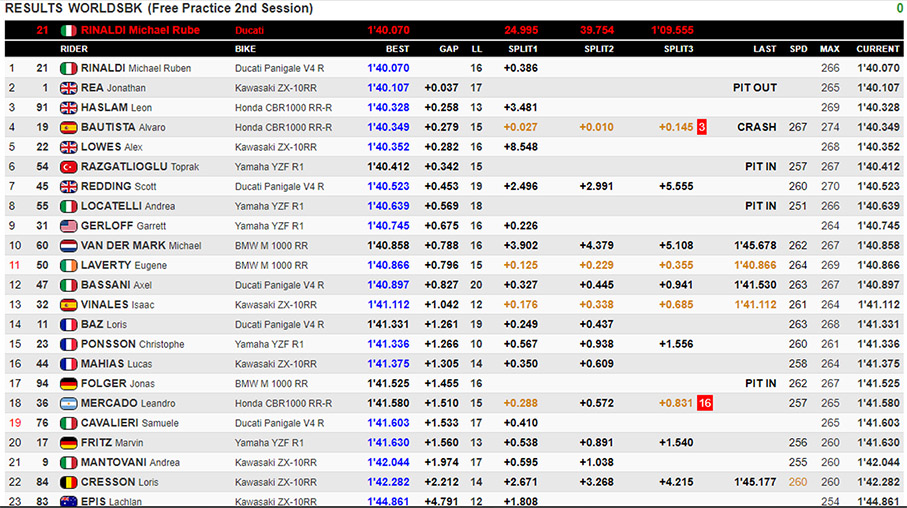Click the UK flag next to HASLAM Leon
This screenshot has height=508, width=907.
point(68,108)
